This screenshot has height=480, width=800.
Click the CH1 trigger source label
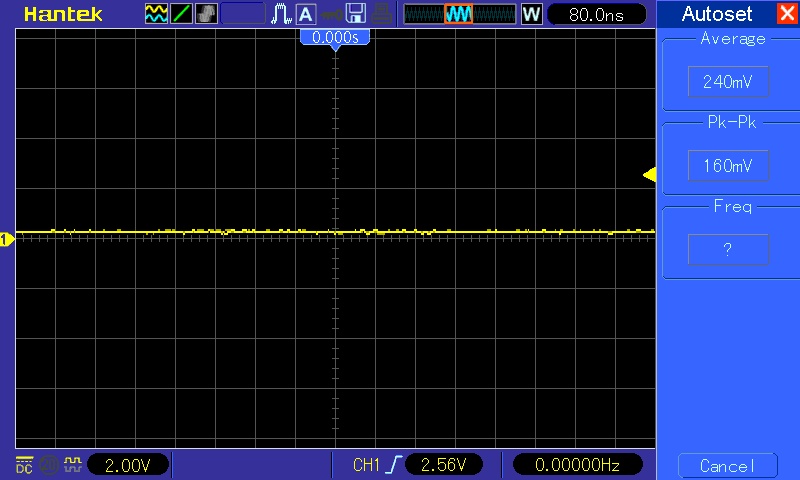coord(367,465)
